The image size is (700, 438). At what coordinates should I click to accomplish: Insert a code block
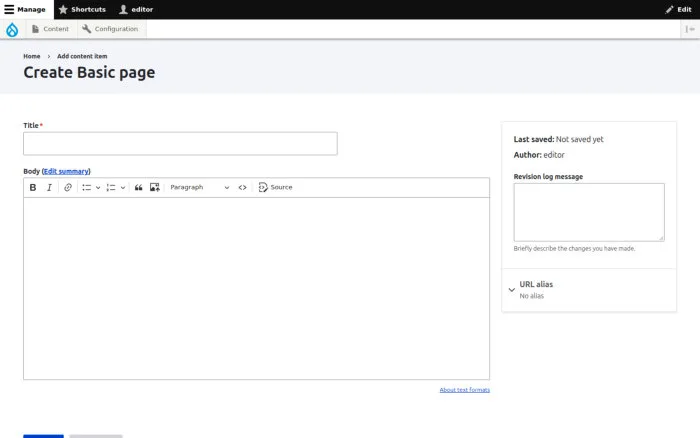pyautogui.click(x=242, y=188)
